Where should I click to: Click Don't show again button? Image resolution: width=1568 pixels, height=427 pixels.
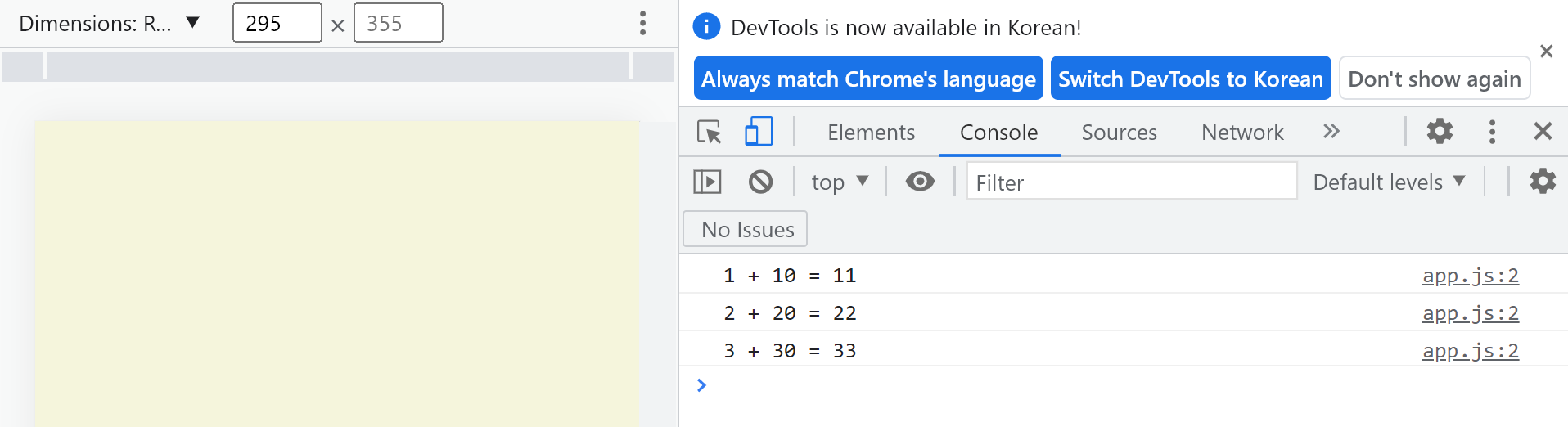pos(1435,79)
